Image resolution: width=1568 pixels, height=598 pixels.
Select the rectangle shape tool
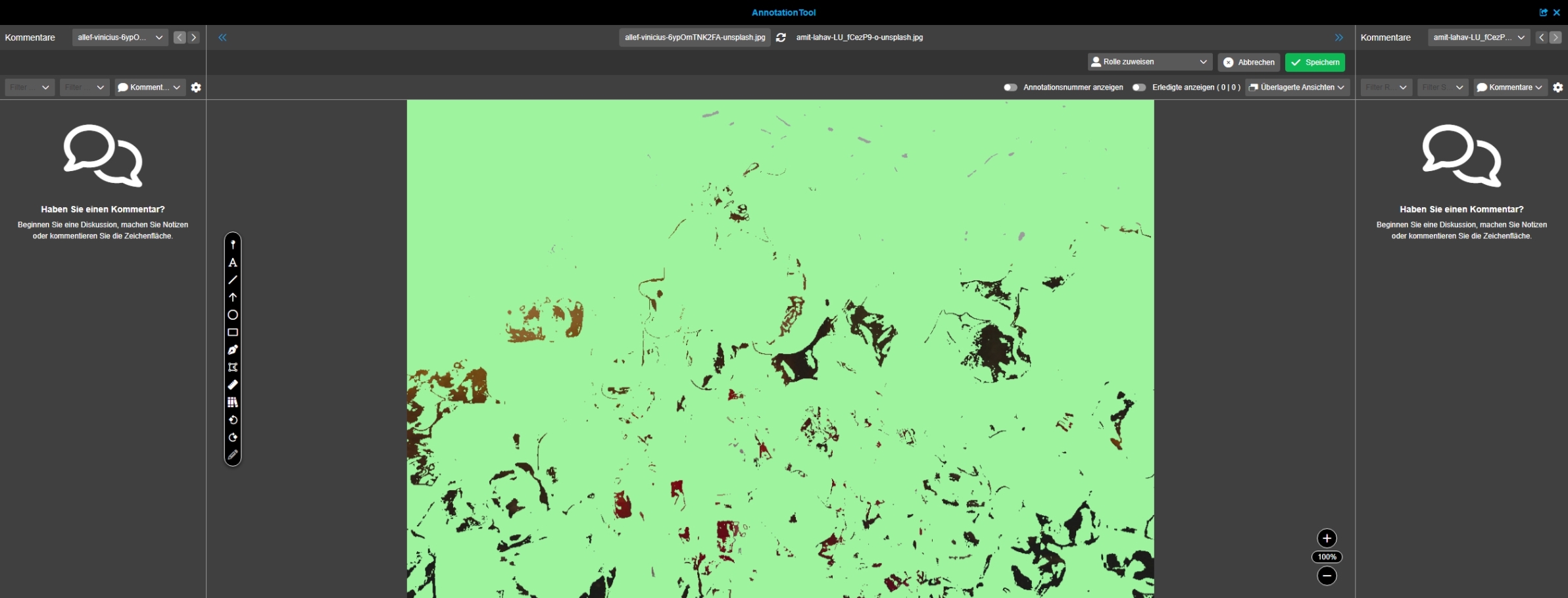(233, 332)
